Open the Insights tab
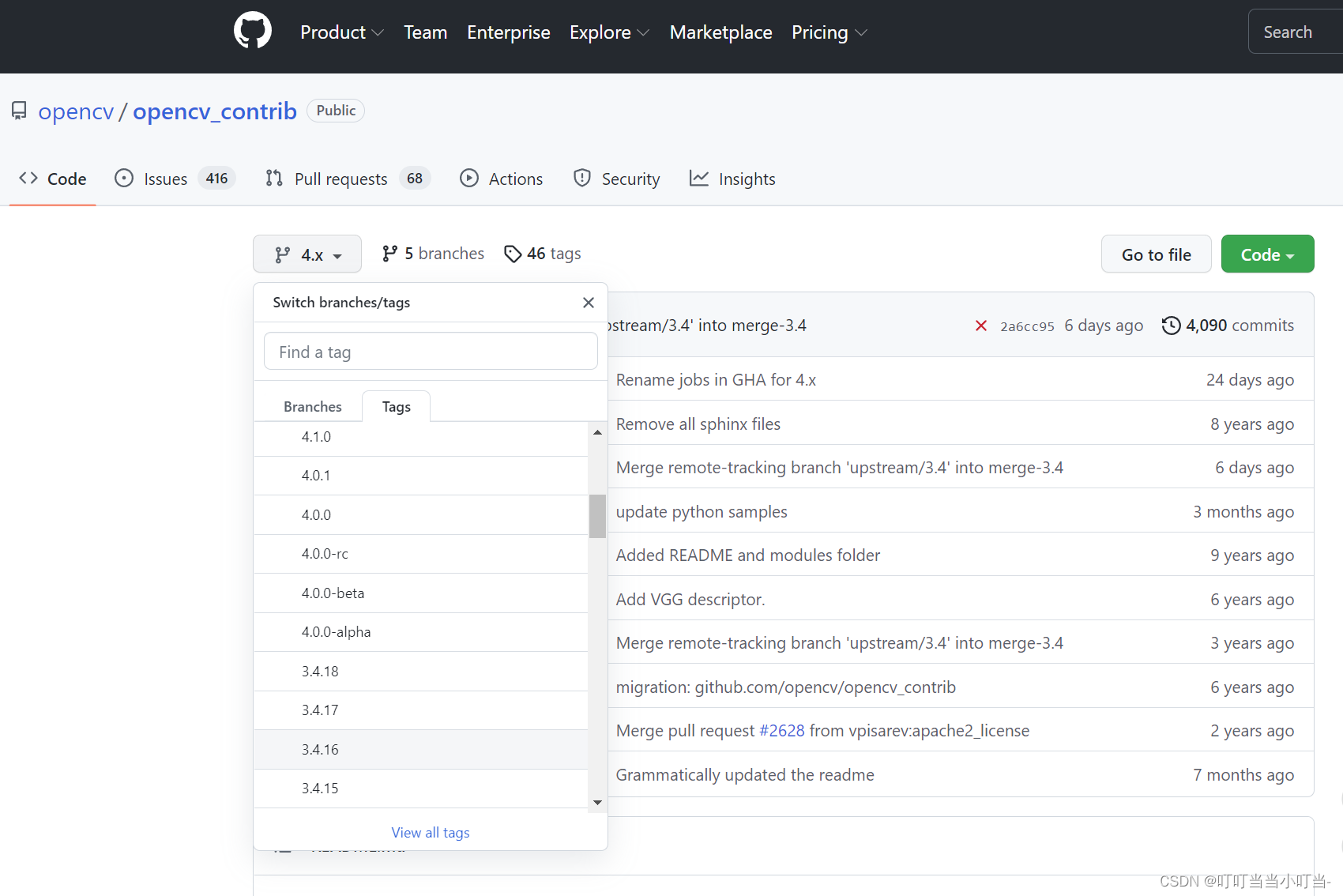Viewport: 1343px width, 896px height. (x=732, y=179)
